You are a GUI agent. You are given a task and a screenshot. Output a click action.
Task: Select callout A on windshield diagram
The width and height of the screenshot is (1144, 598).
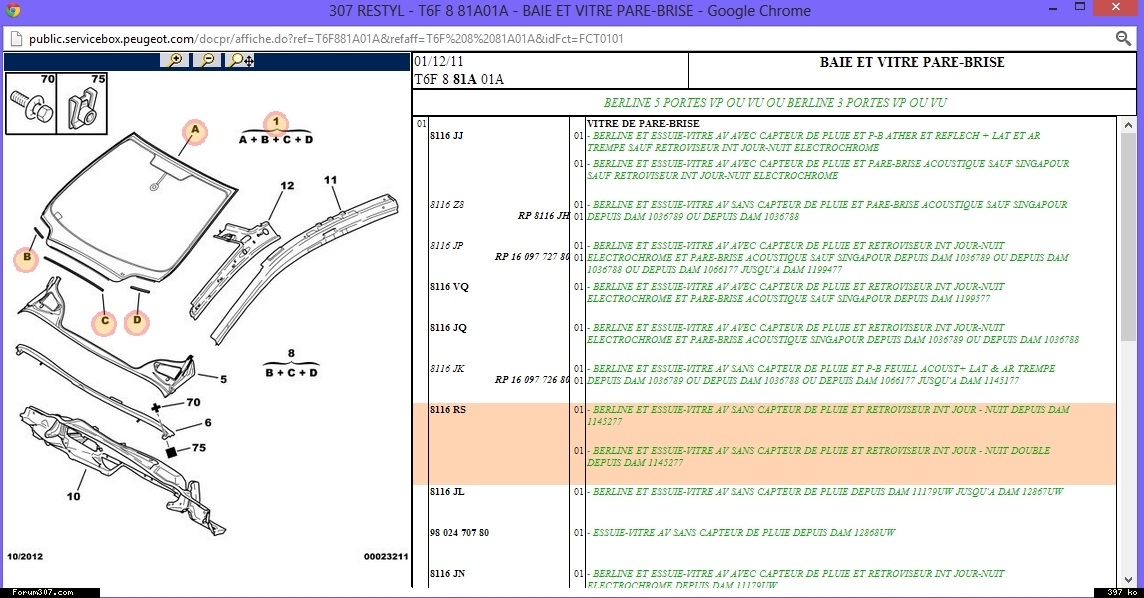click(x=195, y=131)
